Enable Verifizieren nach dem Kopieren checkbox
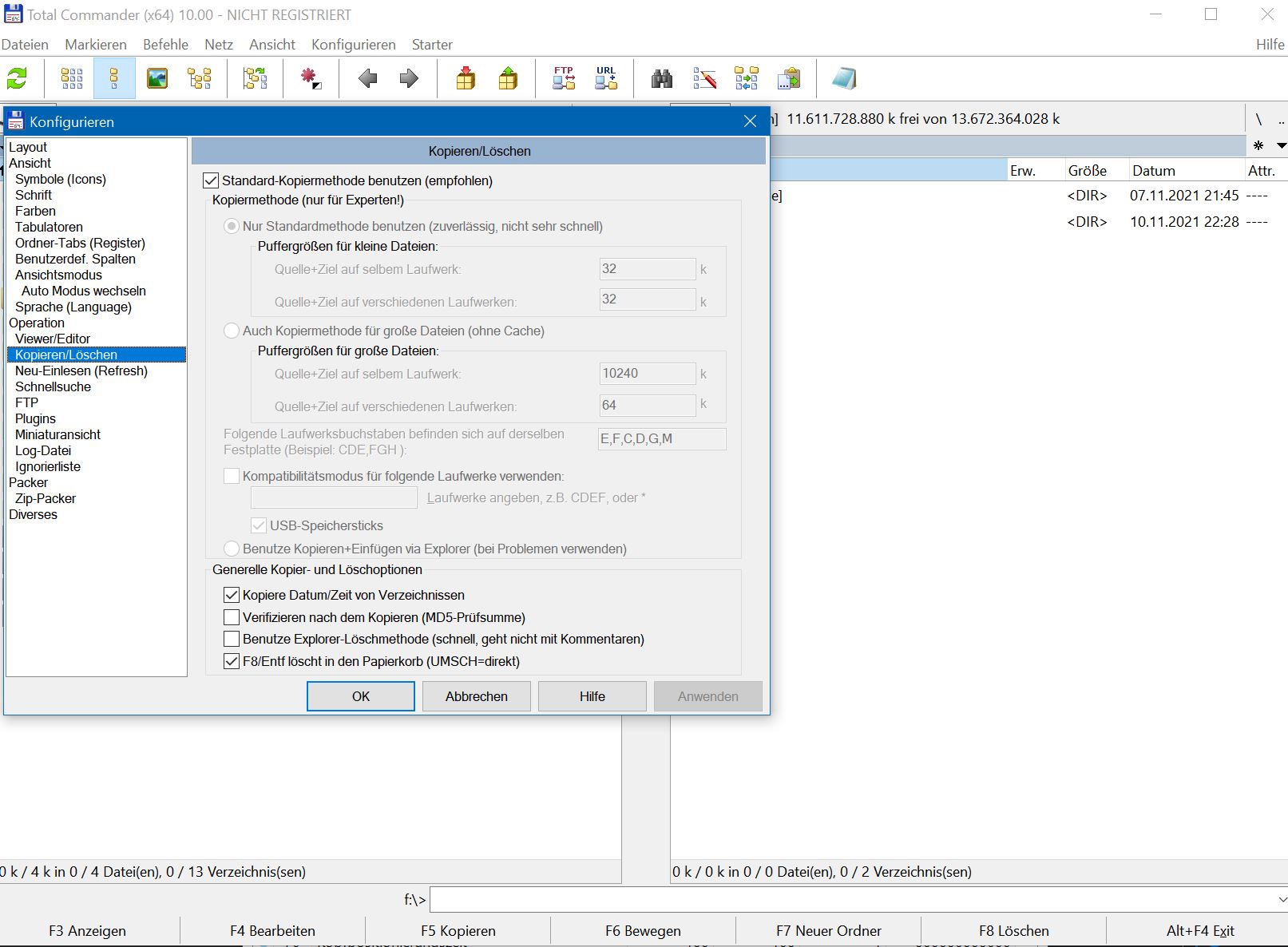The width and height of the screenshot is (1288, 947). [232, 617]
